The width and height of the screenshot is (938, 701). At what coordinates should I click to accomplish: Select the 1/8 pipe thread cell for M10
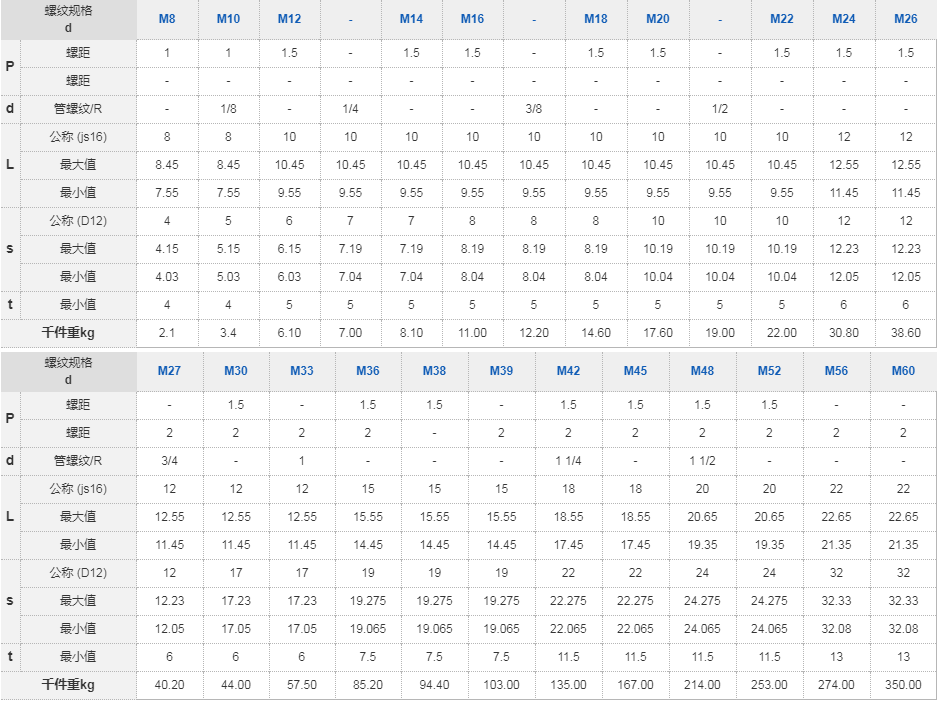pyautogui.click(x=228, y=109)
